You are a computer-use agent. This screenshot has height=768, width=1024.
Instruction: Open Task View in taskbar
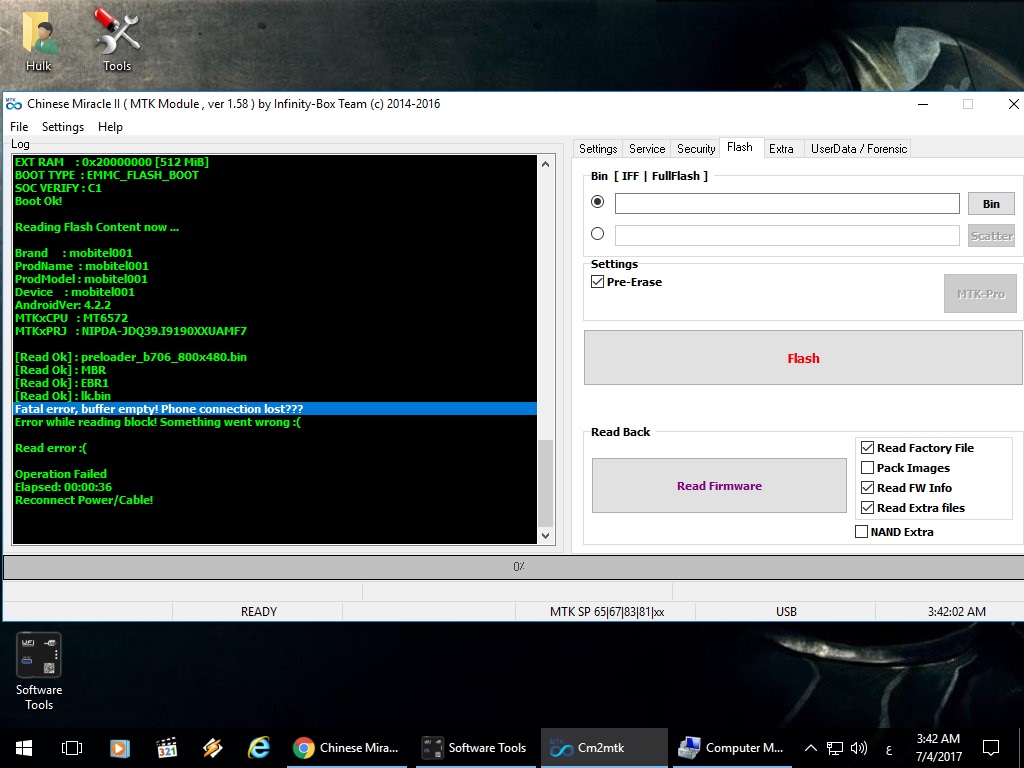72,748
